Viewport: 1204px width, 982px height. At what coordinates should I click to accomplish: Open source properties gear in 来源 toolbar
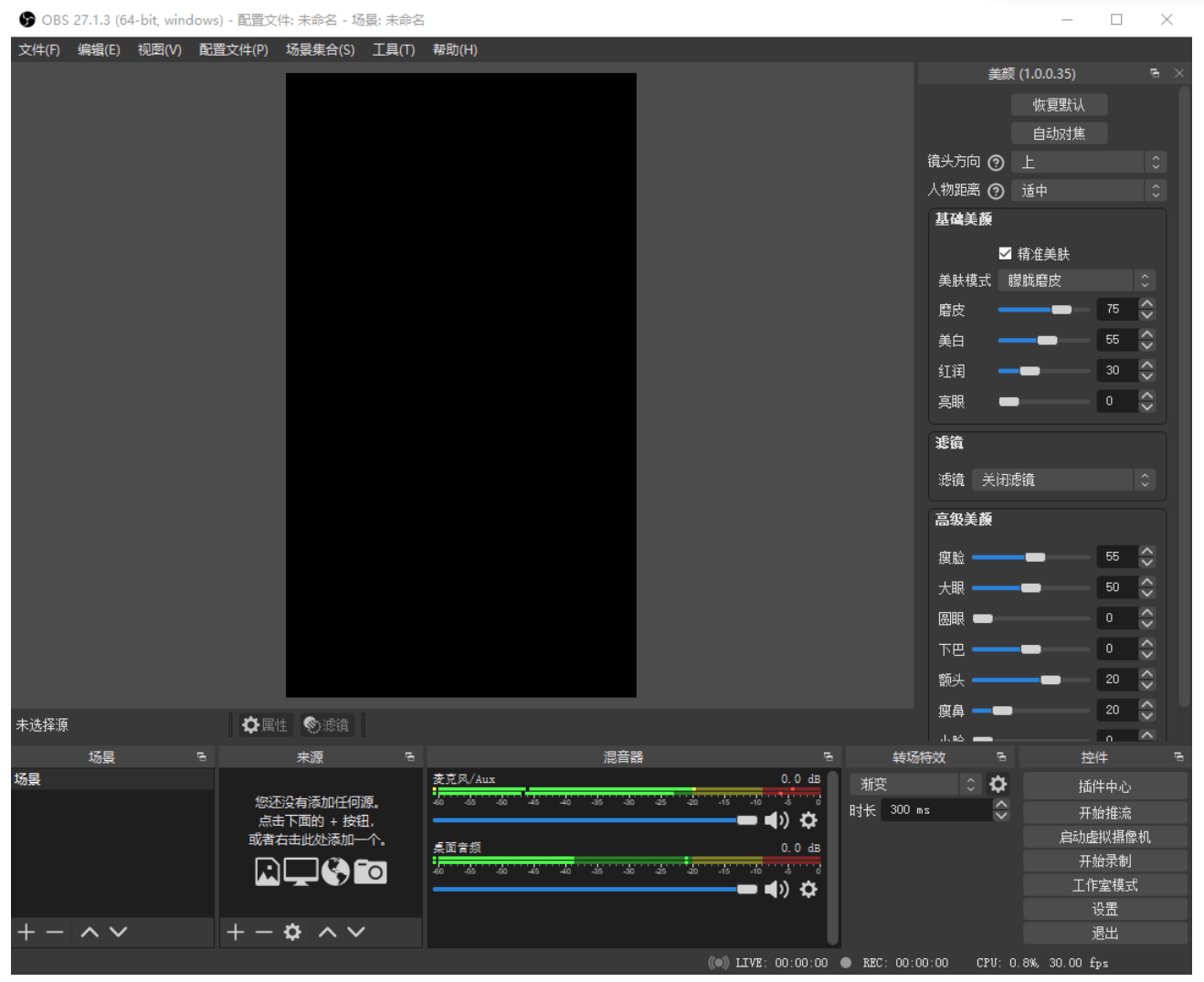pos(292,932)
